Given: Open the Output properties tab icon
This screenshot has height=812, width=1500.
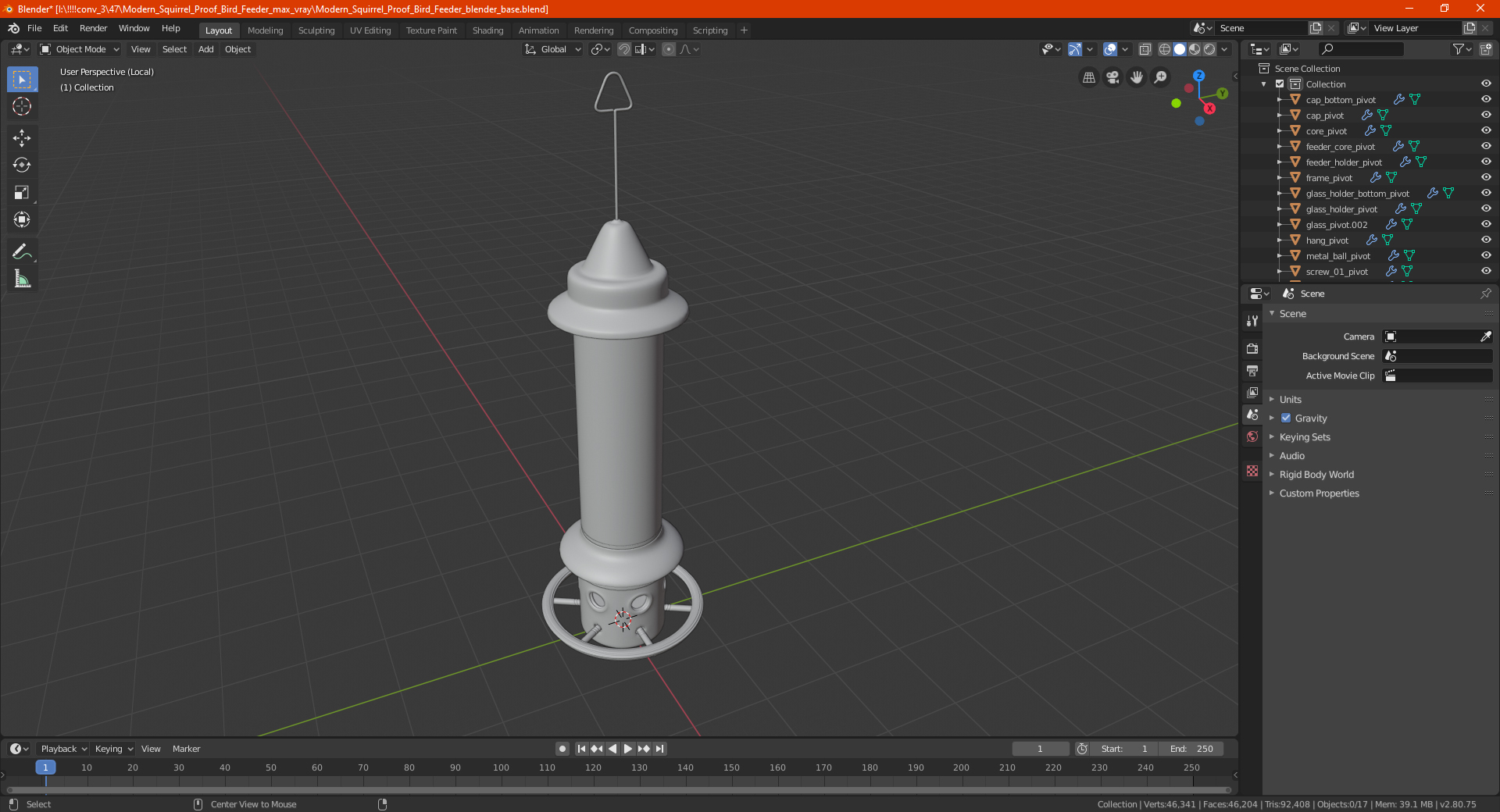Looking at the screenshot, I should tap(1252, 370).
